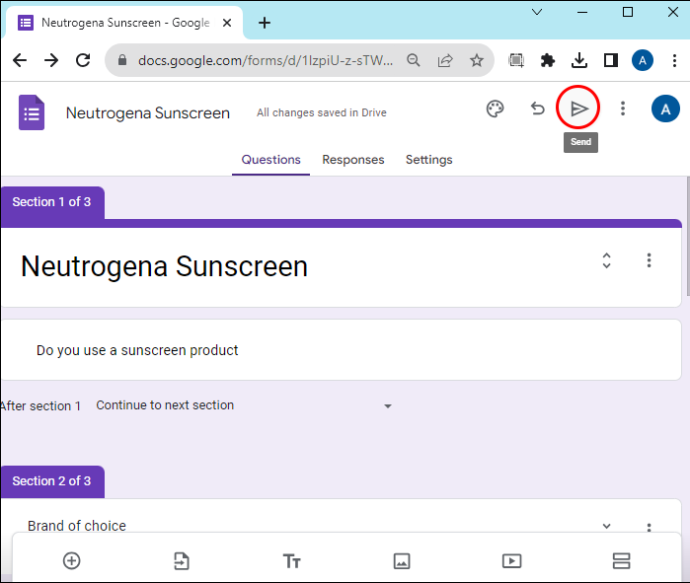Expand Section 2 with the chevron
690x583 pixels.
606,526
